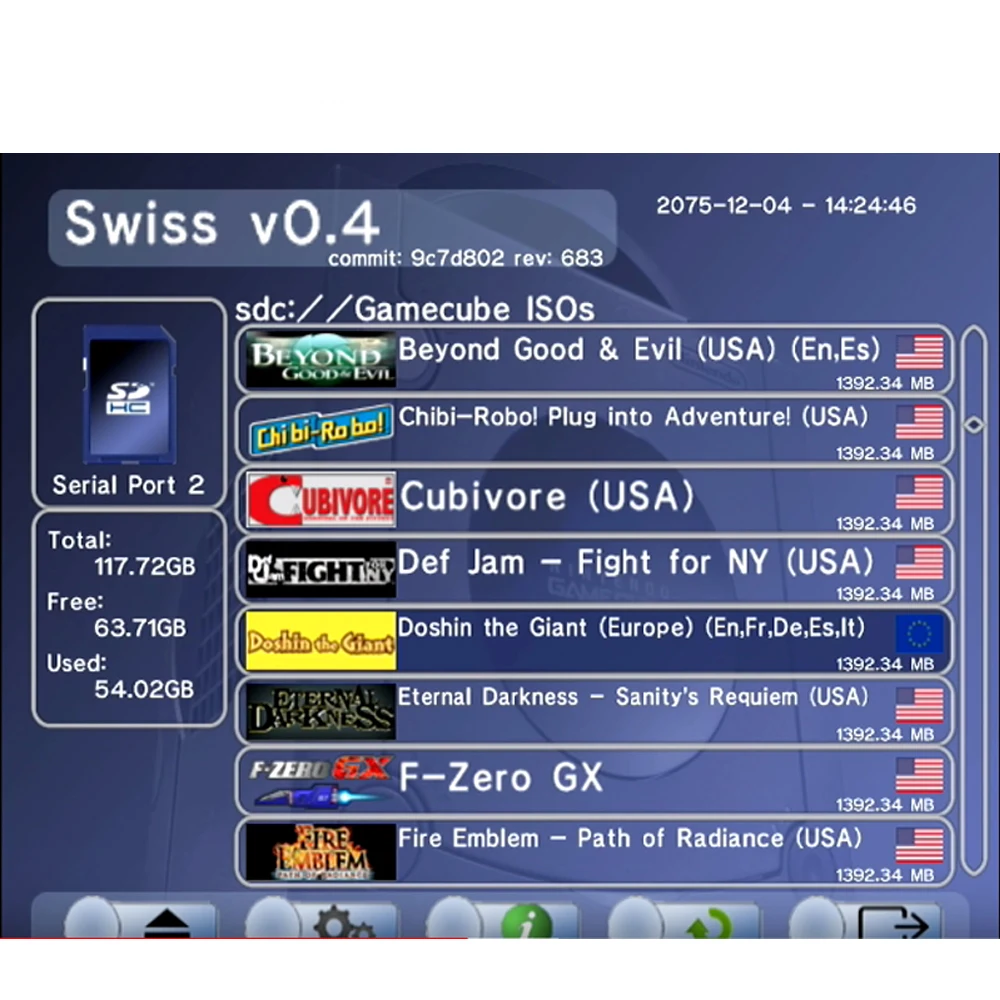Click the file list scrollbar thumb diamond
This screenshot has width=1000, height=1000.
pos(974,425)
